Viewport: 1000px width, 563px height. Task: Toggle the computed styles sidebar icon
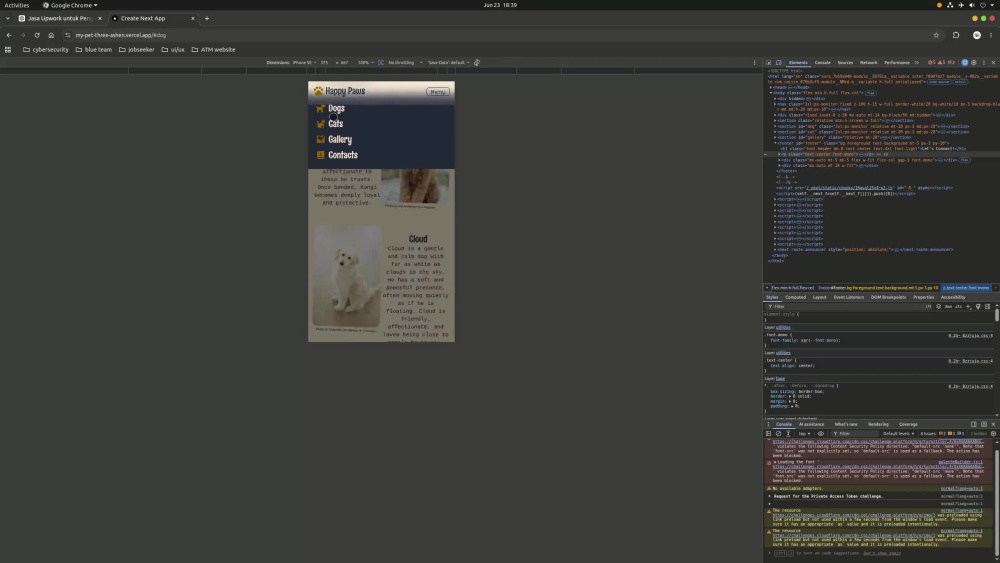click(987, 307)
